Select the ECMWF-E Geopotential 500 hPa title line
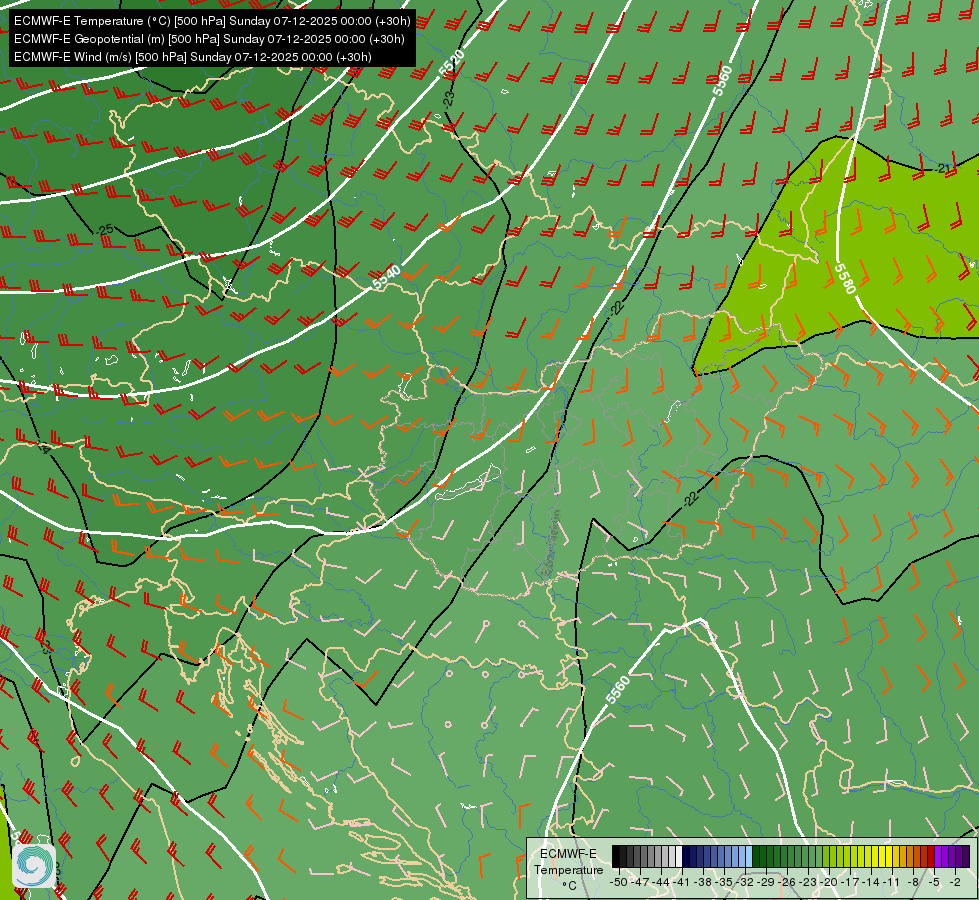The height and width of the screenshot is (900, 979). click(x=209, y=39)
